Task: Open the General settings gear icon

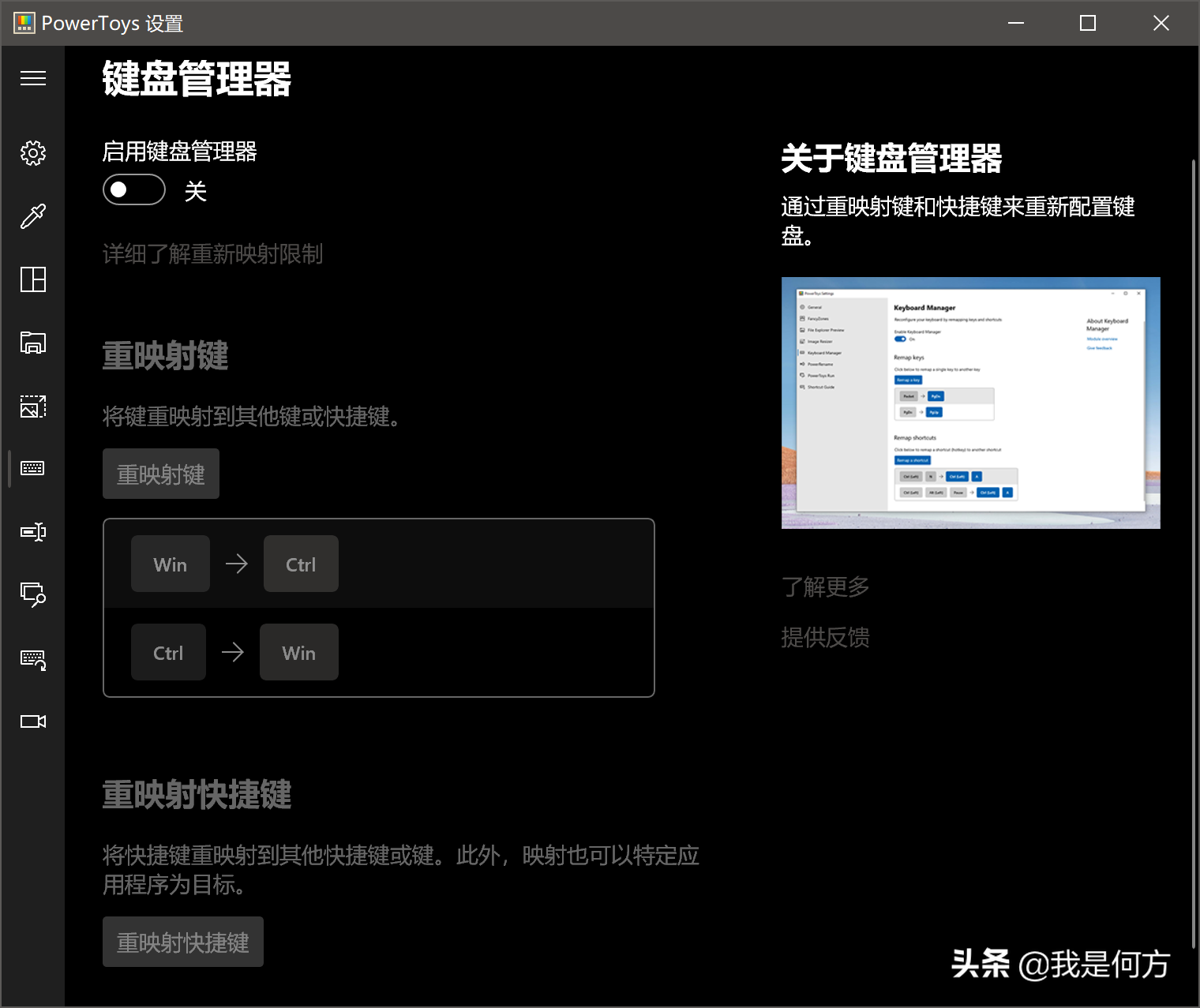Action: coord(32,153)
